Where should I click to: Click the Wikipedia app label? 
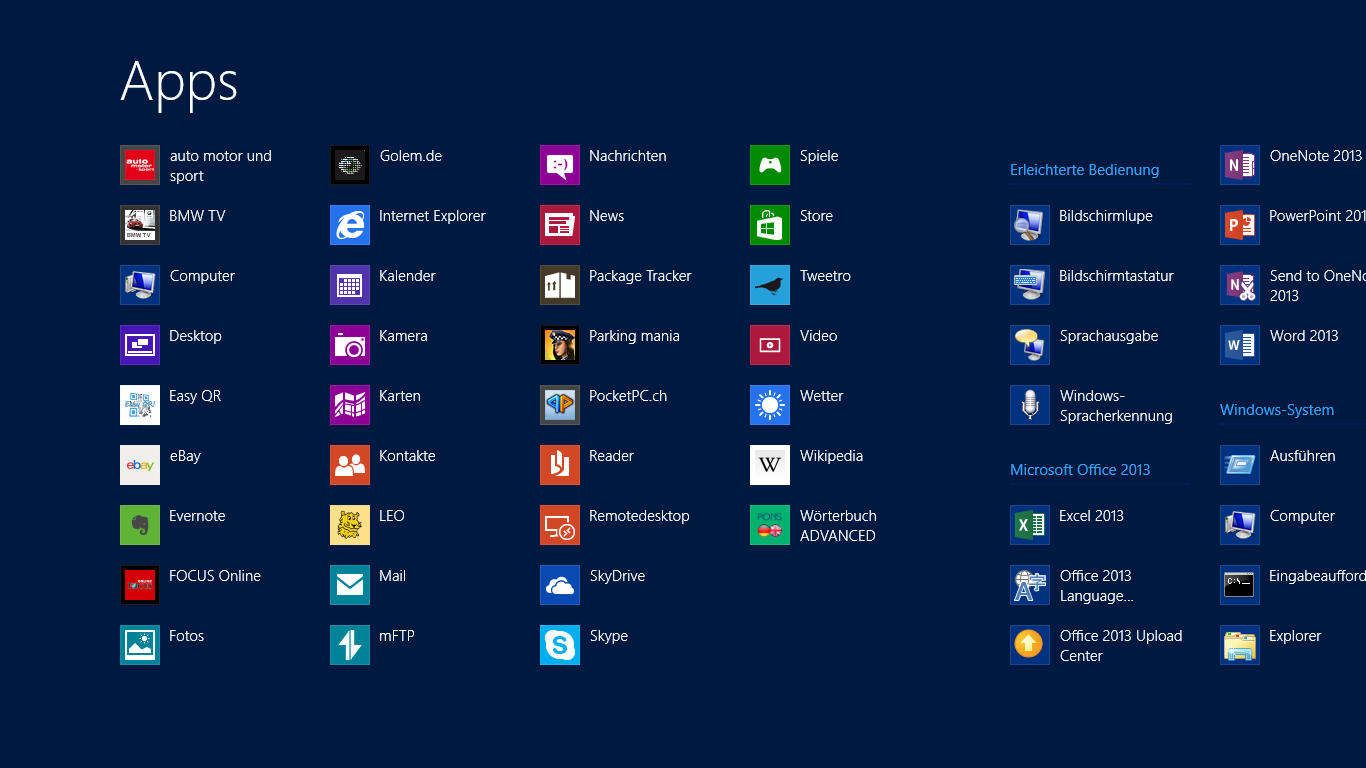[x=831, y=456]
